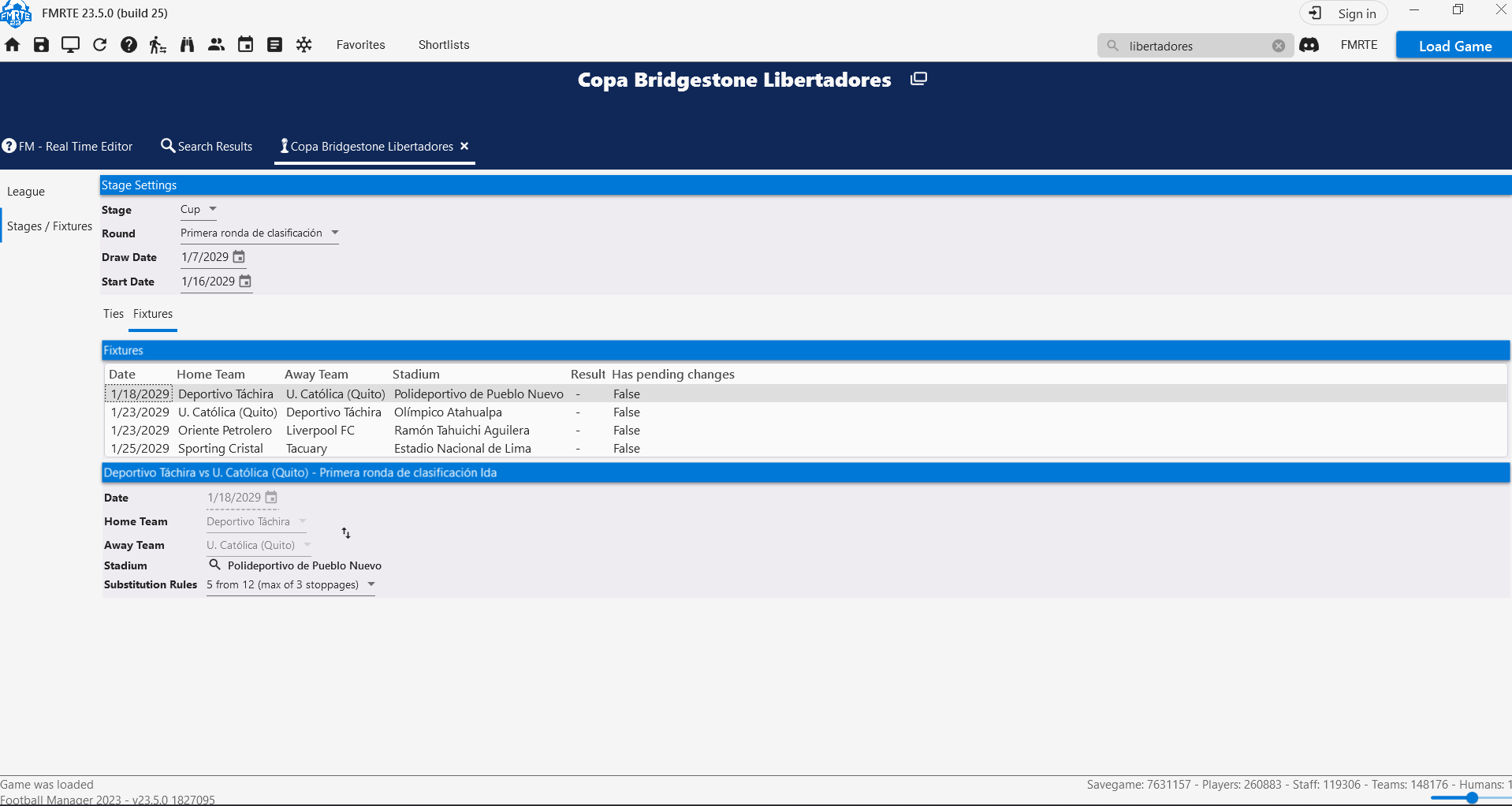Select the Fixtures tab

coord(153,314)
